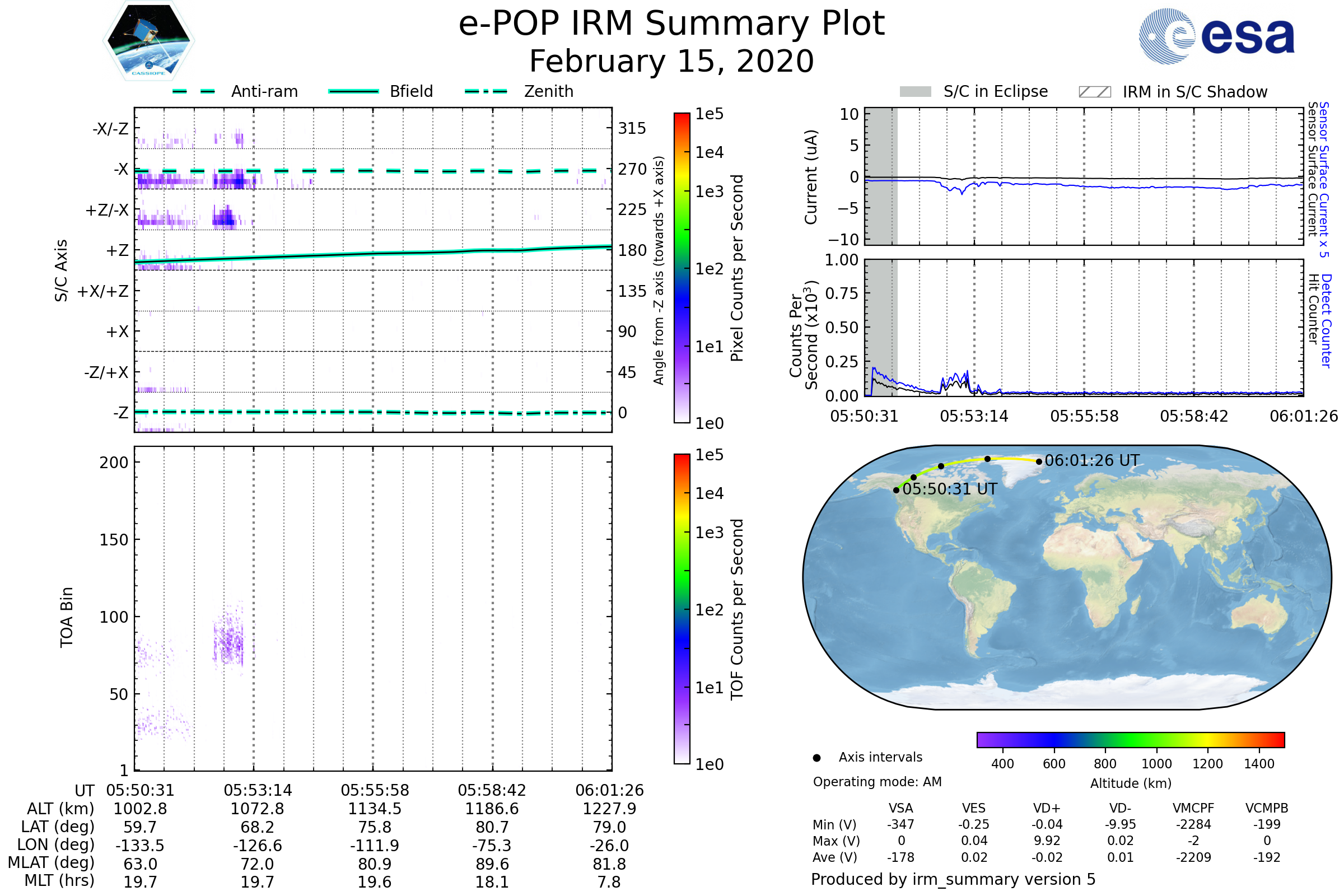Click the February 15, 2020 date heading
The image size is (1344, 896).
[x=671, y=62]
